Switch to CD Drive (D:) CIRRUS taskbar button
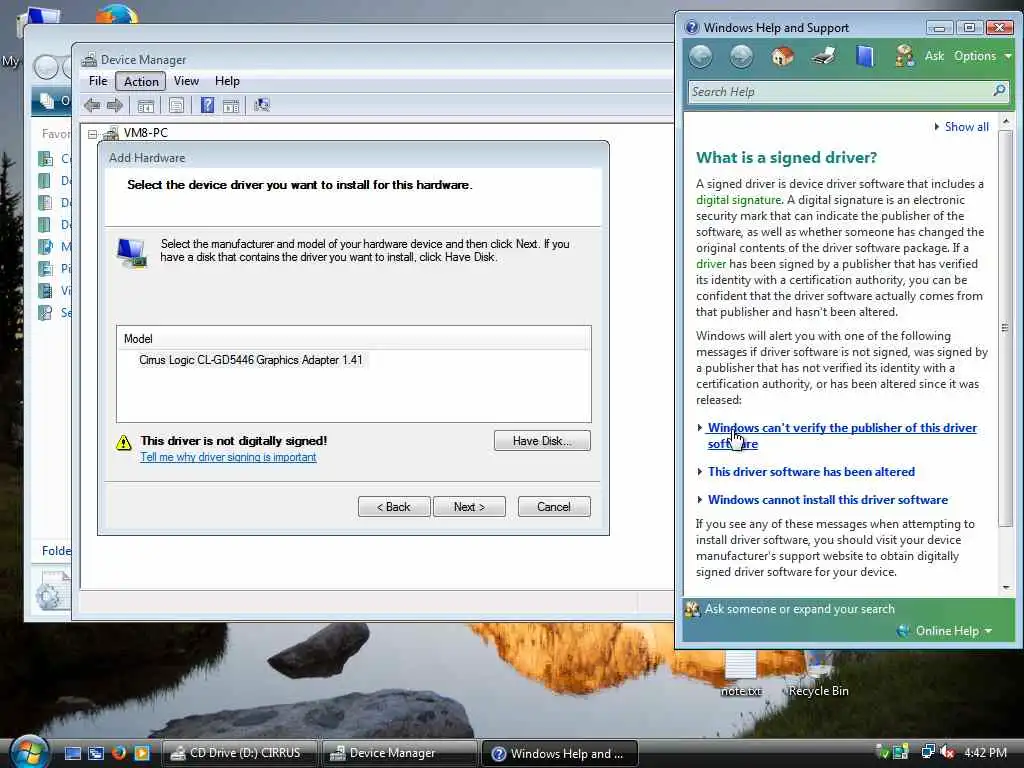1024x768 pixels. (239, 753)
